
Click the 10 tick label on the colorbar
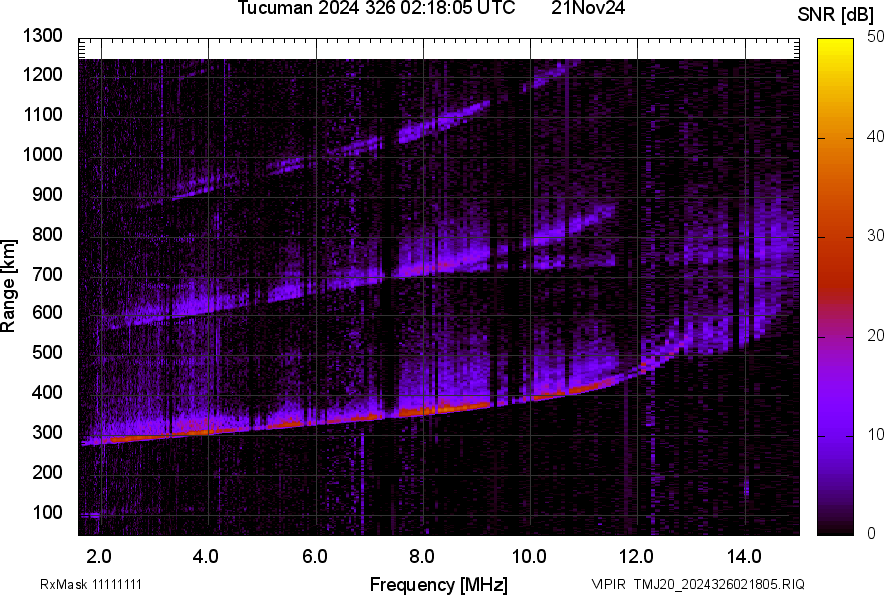pyautogui.click(x=875, y=434)
